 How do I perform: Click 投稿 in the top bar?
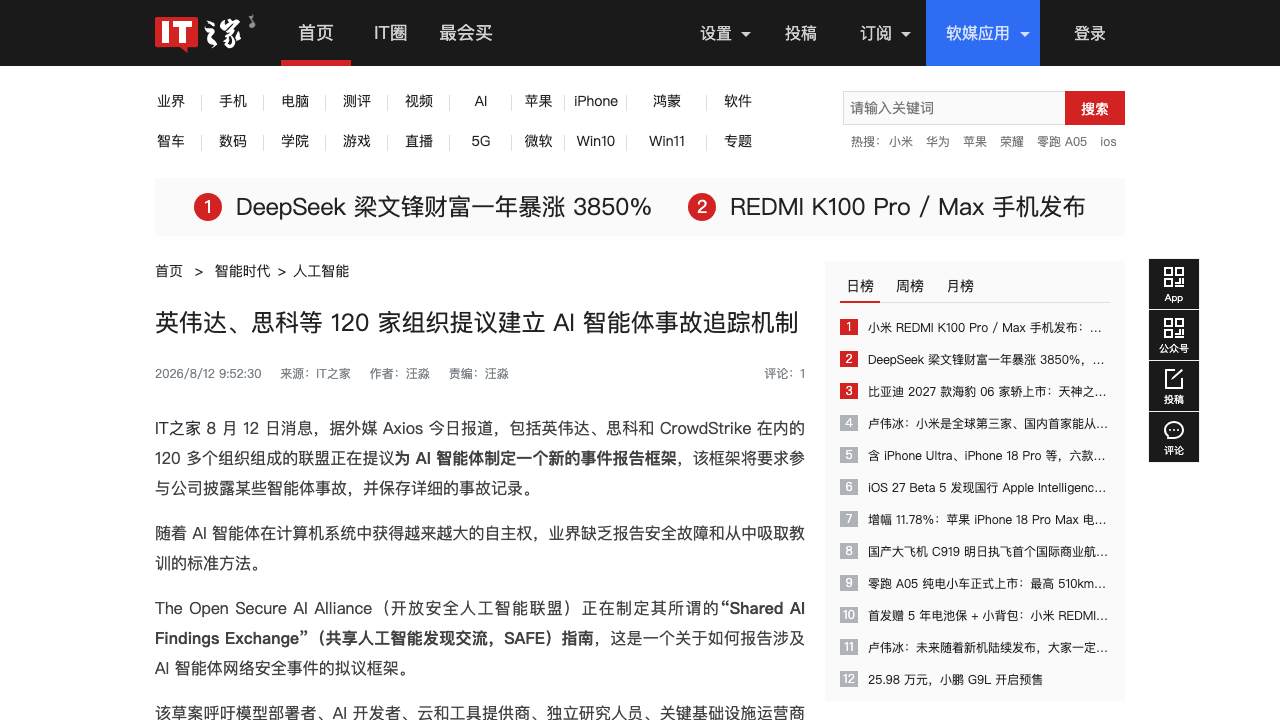point(801,33)
